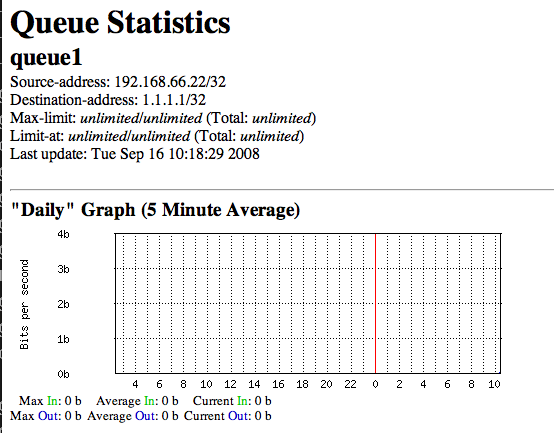Image resolution: width=554 pixels, height=433 pixels.
Task: Select the queue1 title text
Action: 46,57
